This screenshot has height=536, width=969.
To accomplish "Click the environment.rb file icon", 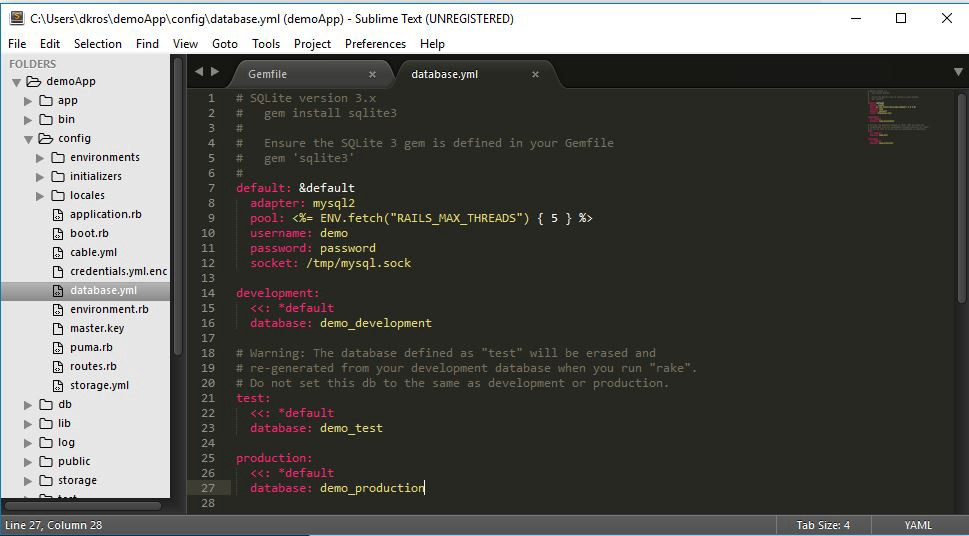I will (x=57, y=310).
